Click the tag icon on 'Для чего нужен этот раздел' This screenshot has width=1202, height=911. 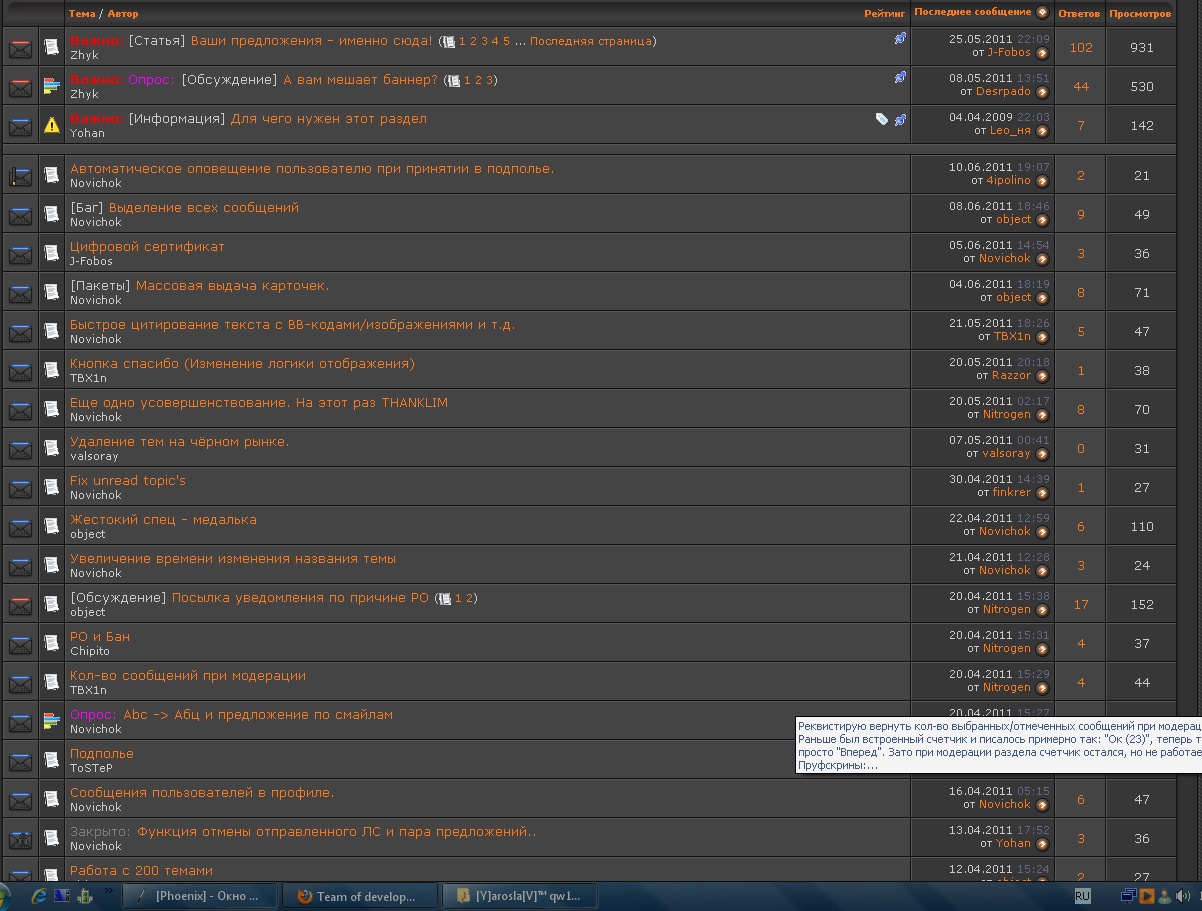click(x=881, y=119)
